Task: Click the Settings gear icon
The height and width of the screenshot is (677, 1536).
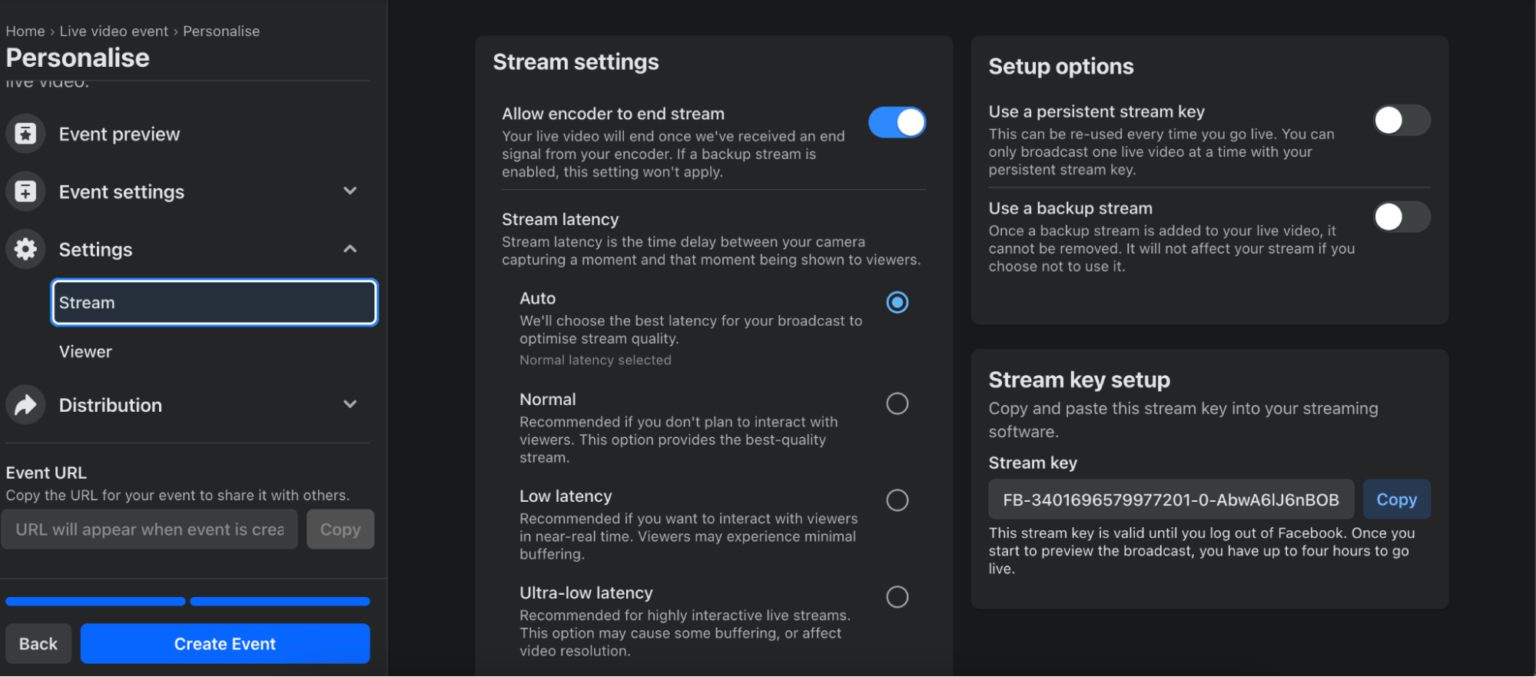Action: tap(26, 249)
